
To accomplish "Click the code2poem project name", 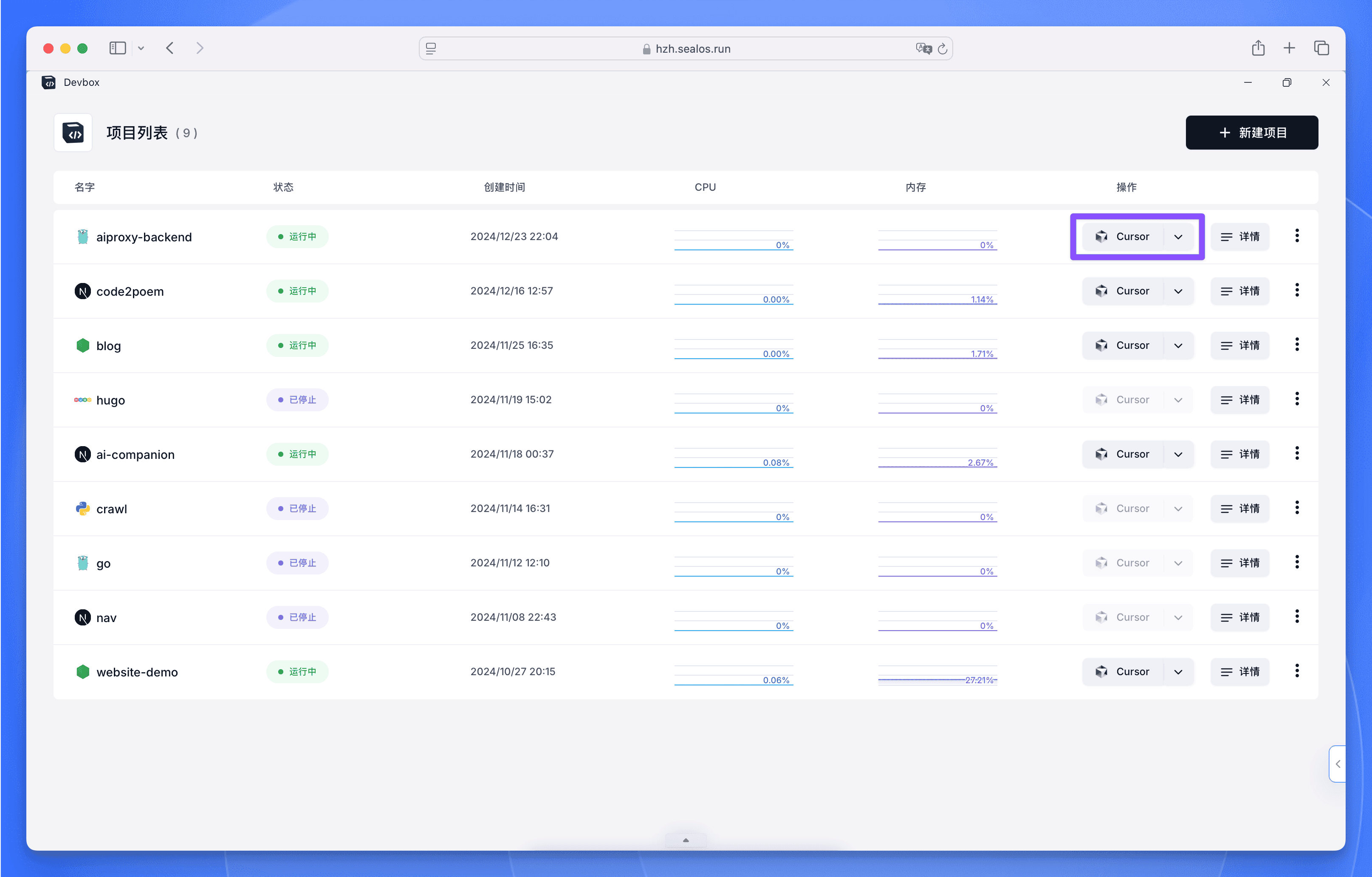I will [x=130, y=291].
